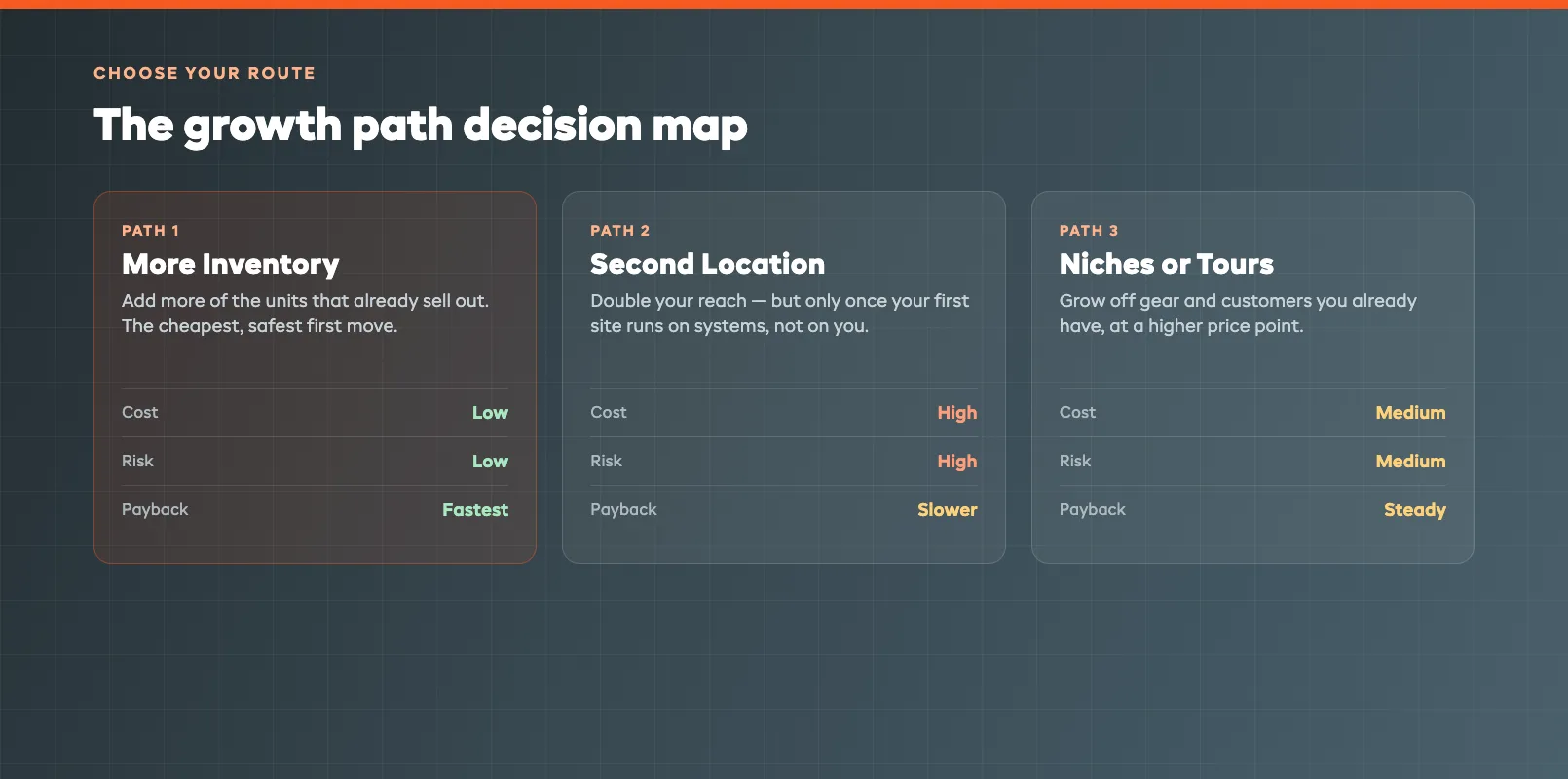This screenshot has width=1568, height=779.
Task: Select the 'PATH 2' label
Action: tap(619, 231)
